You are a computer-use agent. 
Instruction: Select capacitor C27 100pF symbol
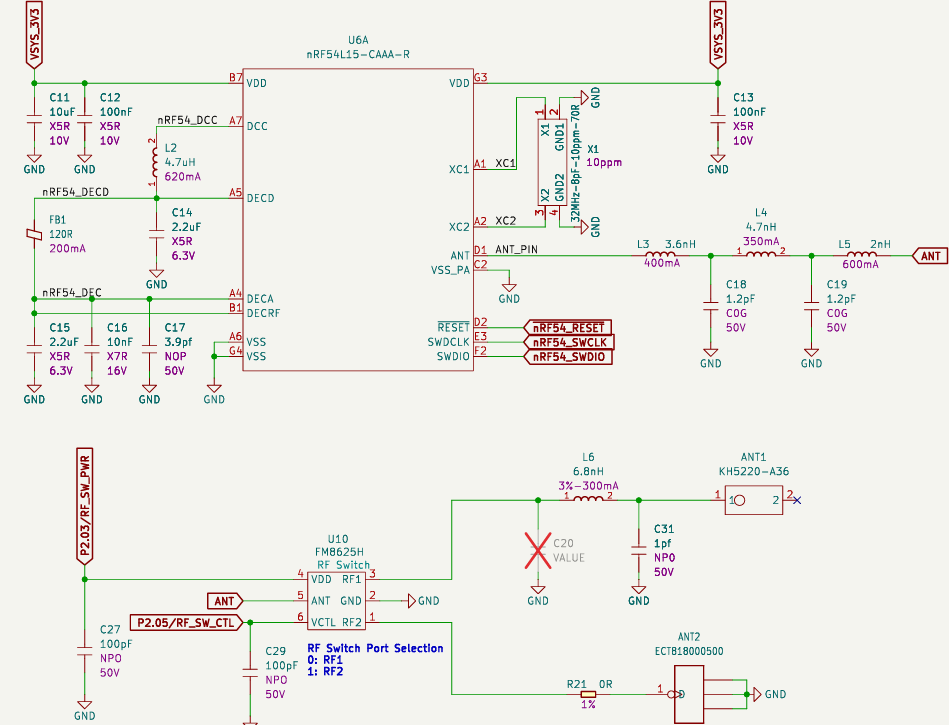coord(85,651)
